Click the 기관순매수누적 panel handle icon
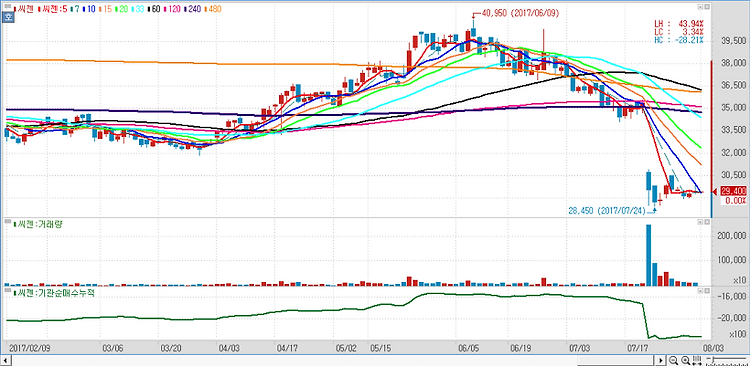This screenshot has width=750, height=366. [x=8, y=291]
